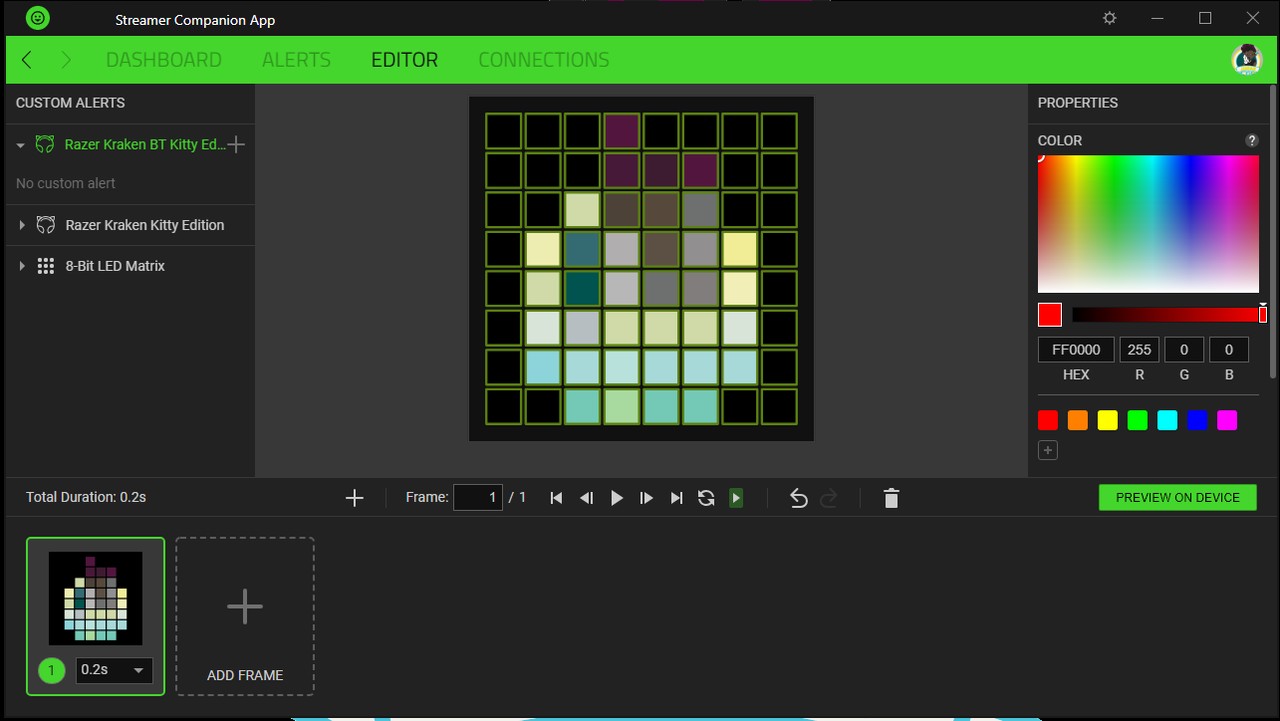Click the B value field
This screenshot has width=1280, height=721.
click(1229, 350)
